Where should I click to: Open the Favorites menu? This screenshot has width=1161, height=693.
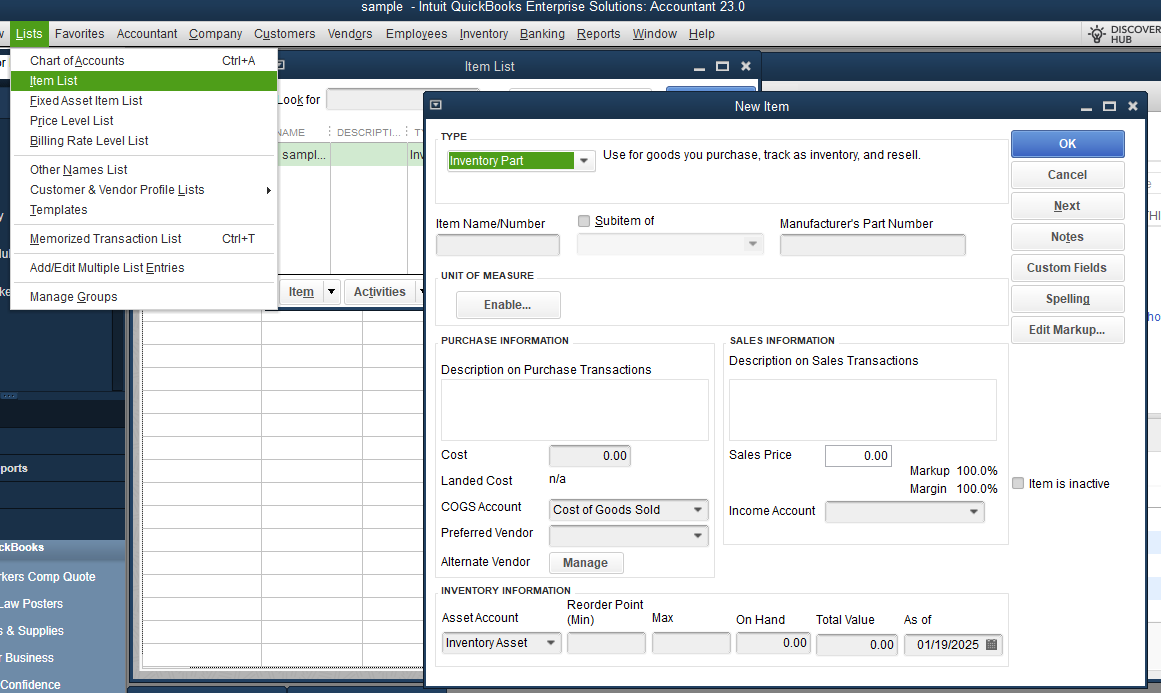[79, 34]
